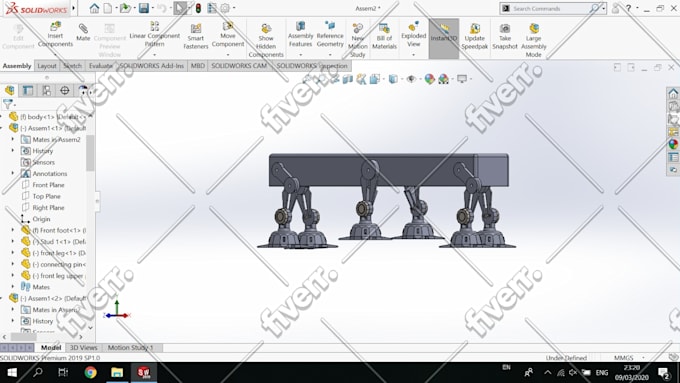Open SOLIDWORKS Resources in task pane

(x=673, y=94)
